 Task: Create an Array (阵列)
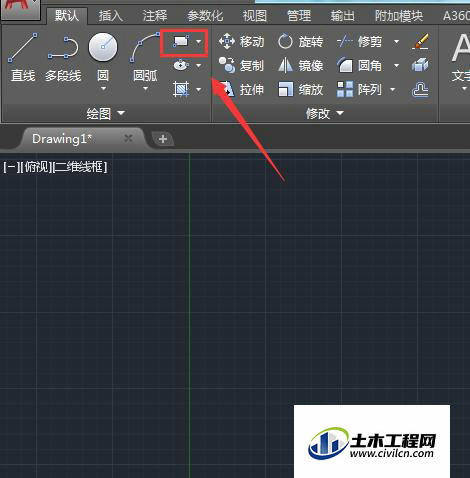click(359, 89)
